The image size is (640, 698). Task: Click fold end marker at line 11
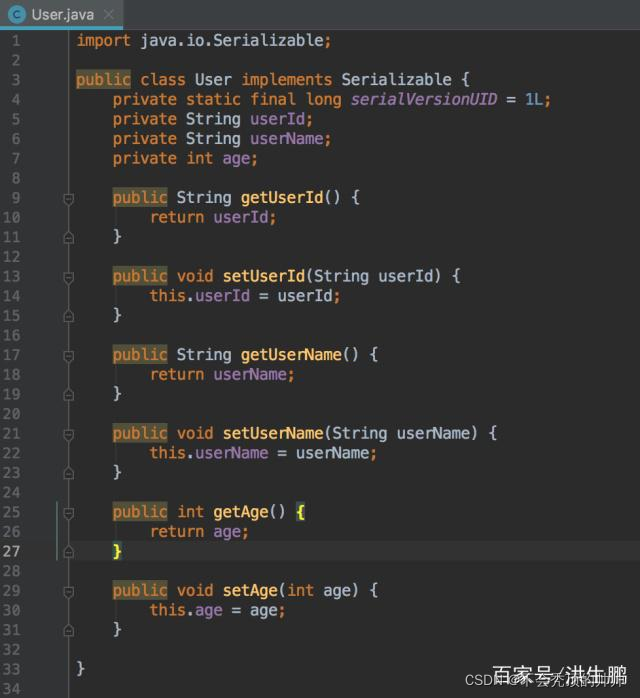[69, 238]
